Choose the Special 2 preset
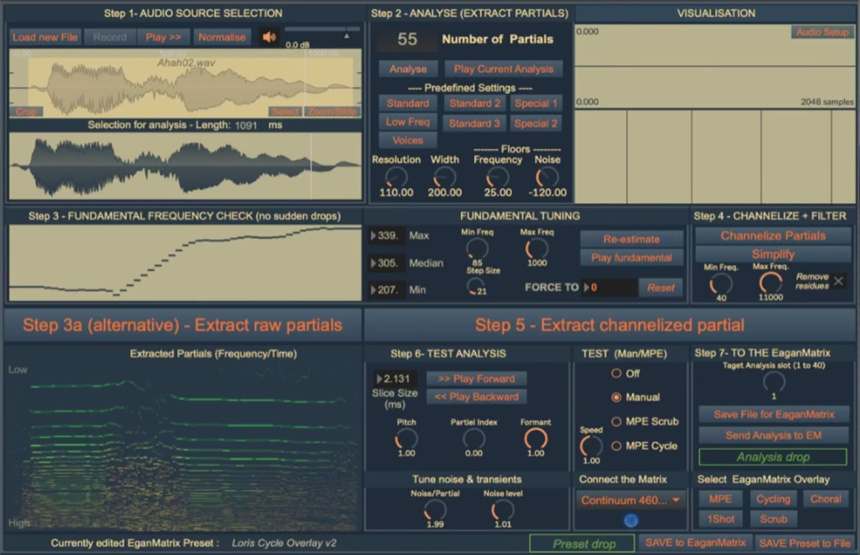The image size is (860, 555). [536, 123]
